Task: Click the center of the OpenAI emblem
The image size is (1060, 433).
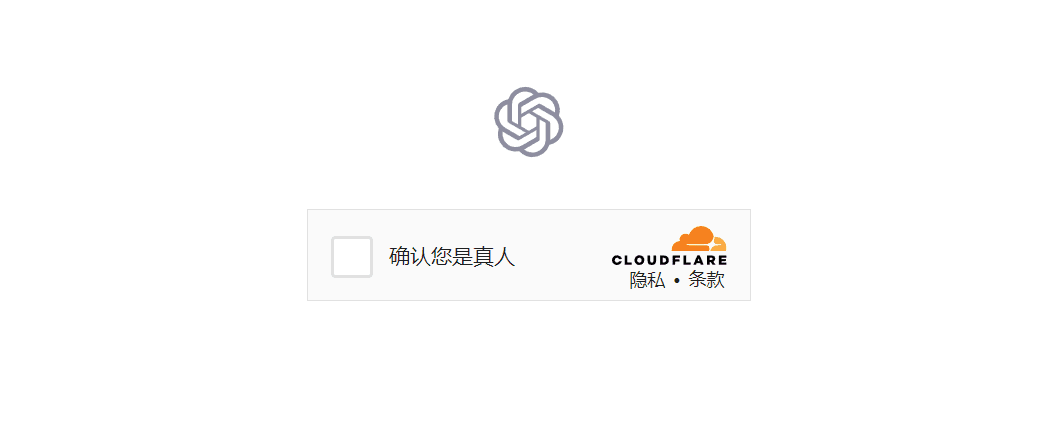Action: click(529, 122)
